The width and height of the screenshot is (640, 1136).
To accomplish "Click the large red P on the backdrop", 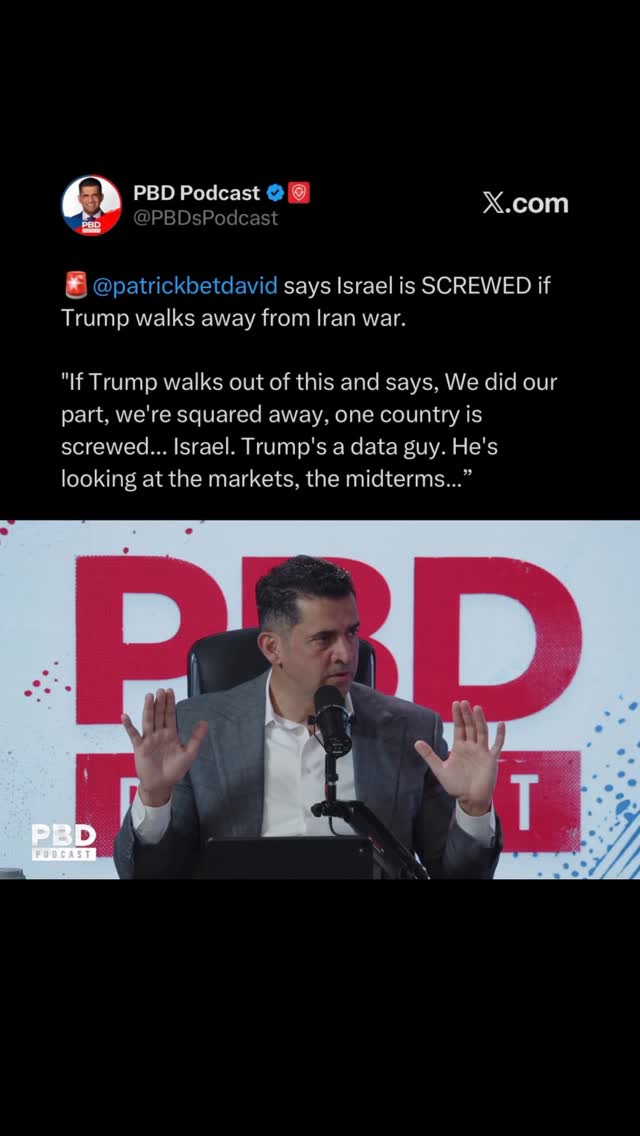I will coord(151,639).
